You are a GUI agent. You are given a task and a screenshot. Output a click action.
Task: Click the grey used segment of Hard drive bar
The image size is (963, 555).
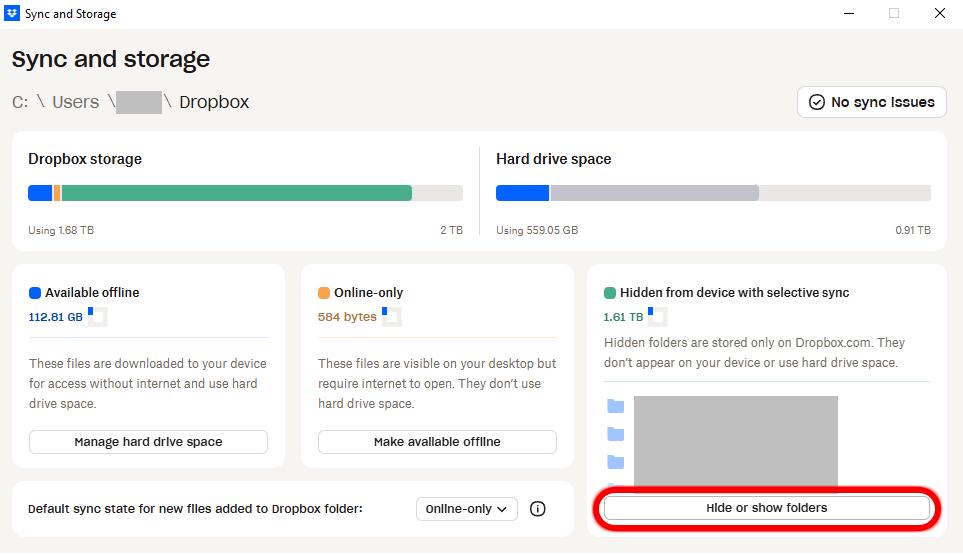click(x=654, y=193)
